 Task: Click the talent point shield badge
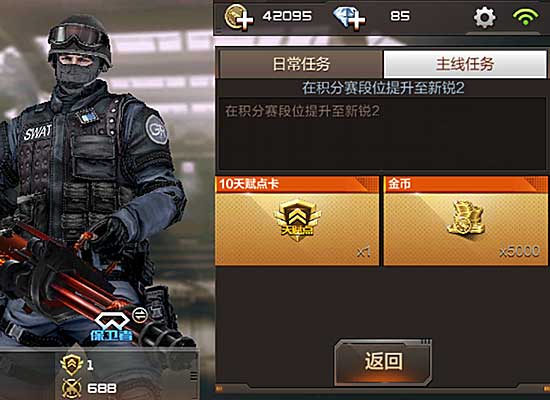[x=297, y=220]
